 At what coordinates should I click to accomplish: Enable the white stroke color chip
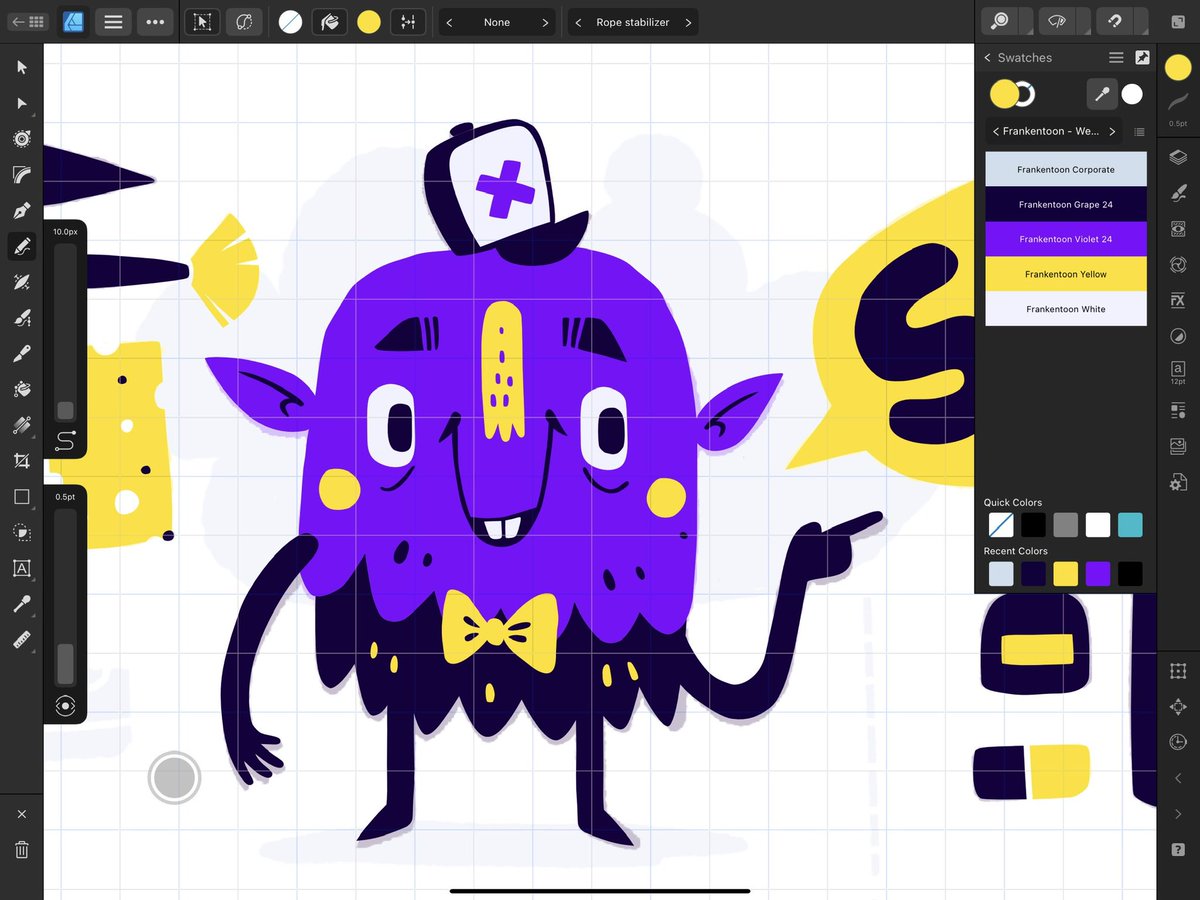pyautogui.click(x=1132, y=93)
